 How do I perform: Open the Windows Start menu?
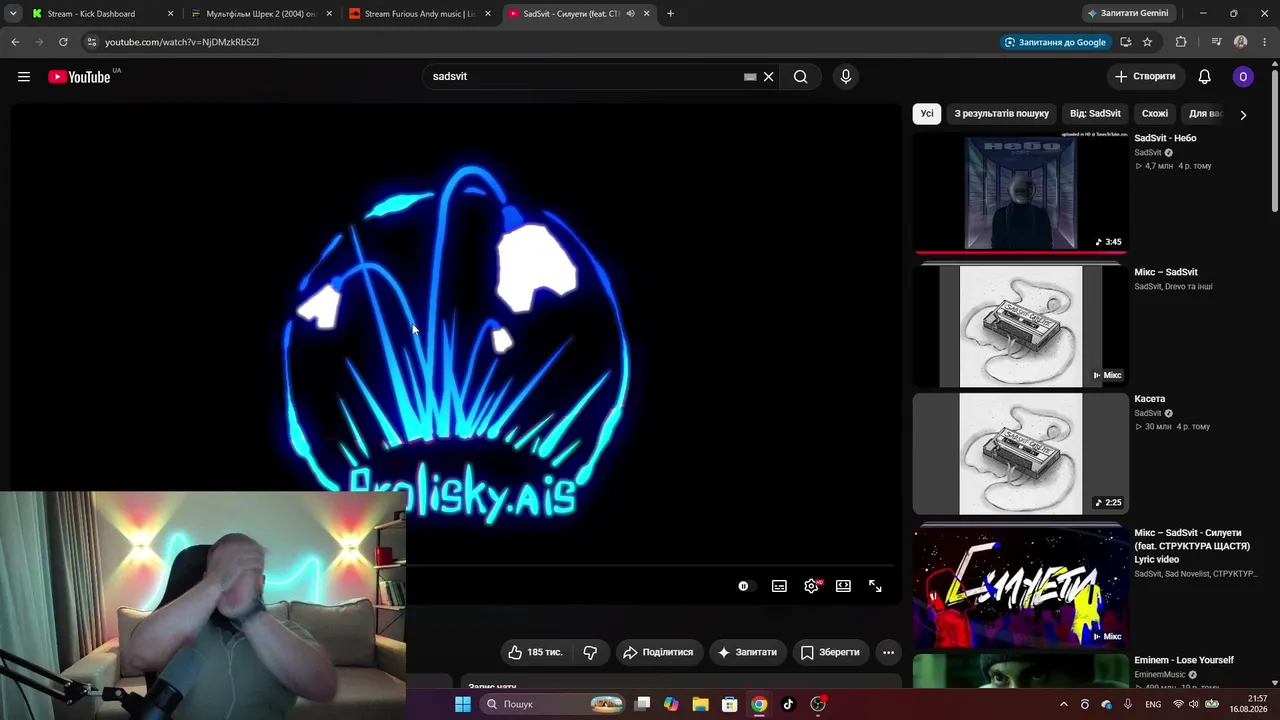tap(463, 704)
